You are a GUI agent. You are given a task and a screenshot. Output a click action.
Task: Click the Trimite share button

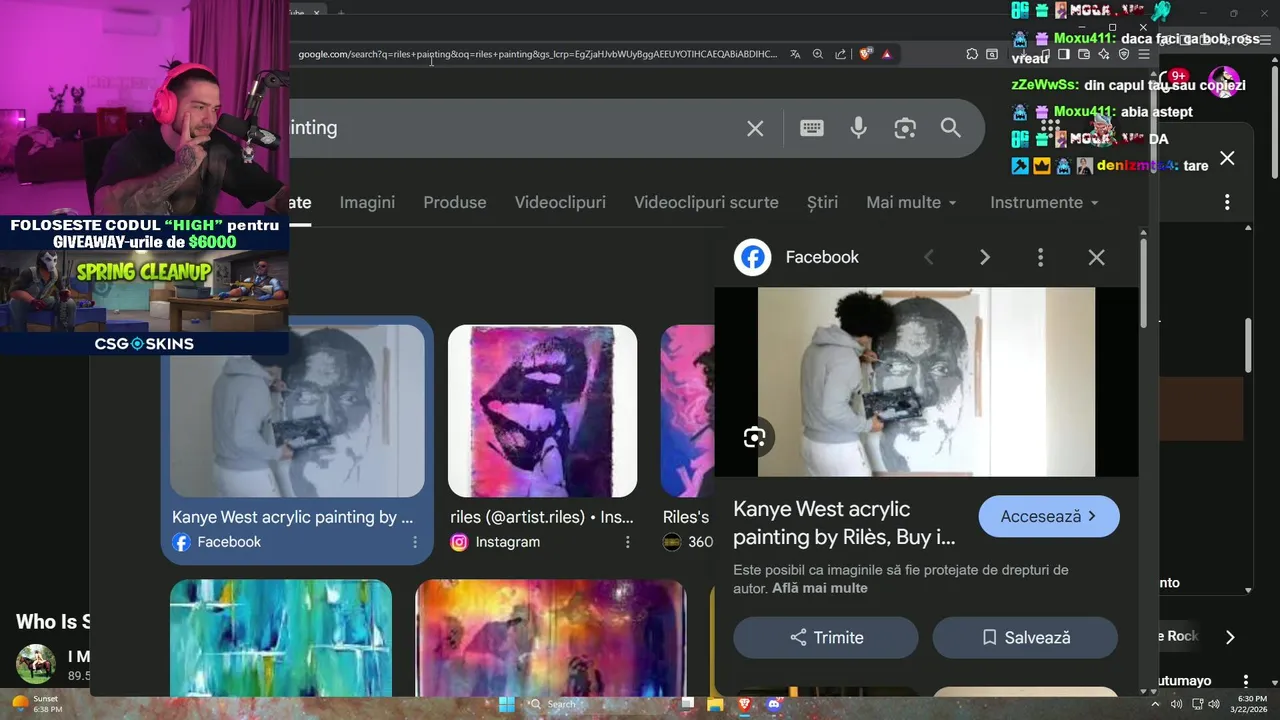tap(826, 637)
